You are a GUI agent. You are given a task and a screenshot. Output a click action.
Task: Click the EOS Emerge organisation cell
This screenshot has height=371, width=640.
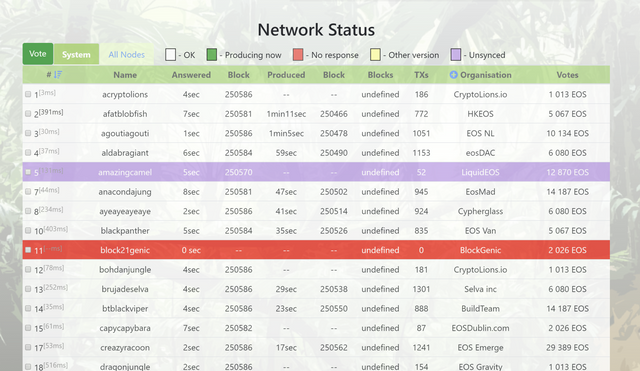(x=480, y=348)
